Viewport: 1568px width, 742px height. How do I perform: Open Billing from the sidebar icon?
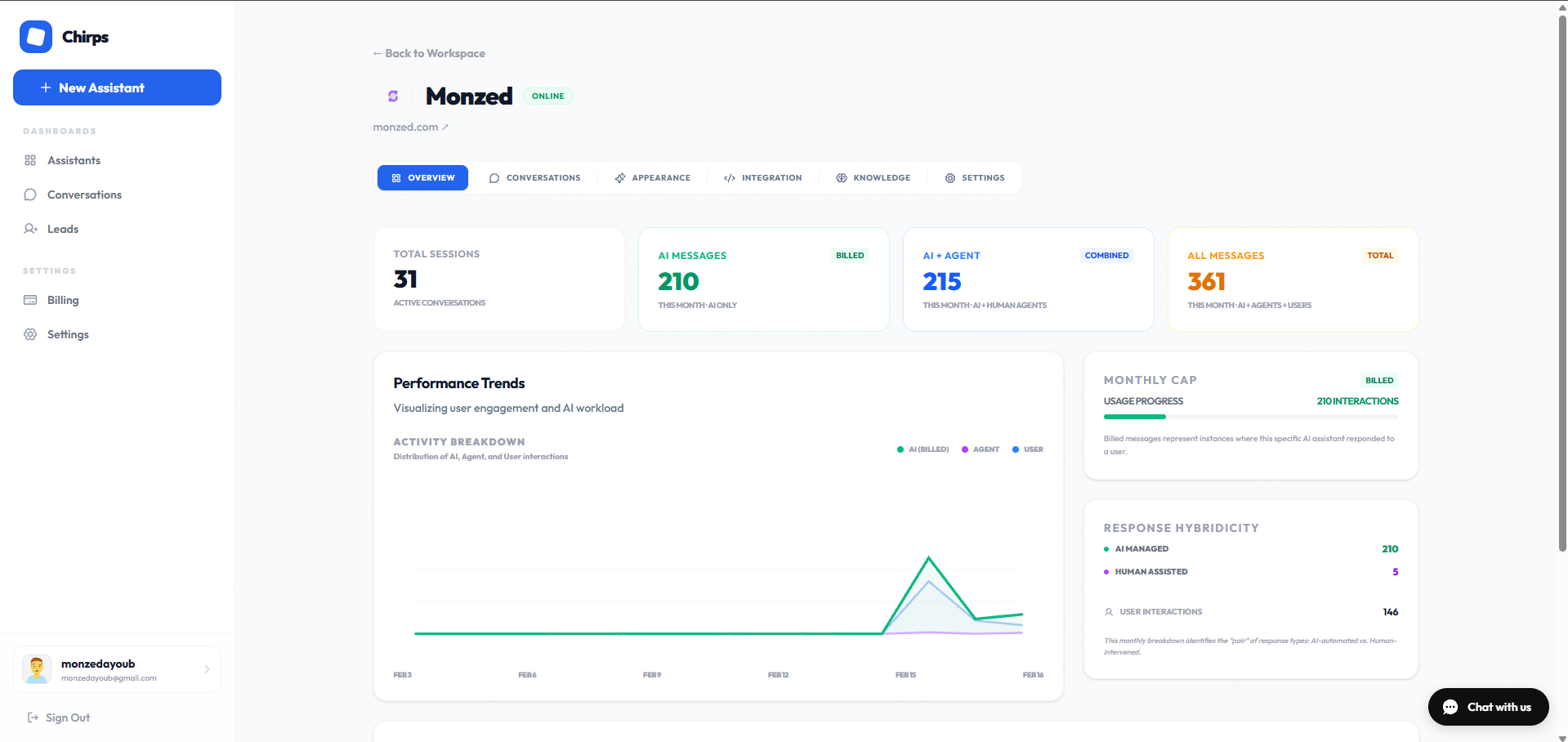click(x=30, y=300)
